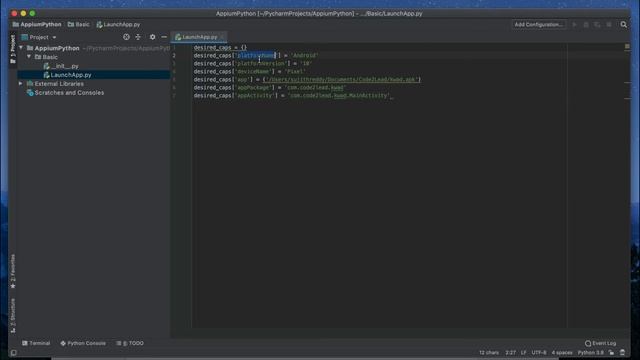Toggle read-only lock icon in status bar
This screenshot has width=640, height=360.
click(611, 353)
